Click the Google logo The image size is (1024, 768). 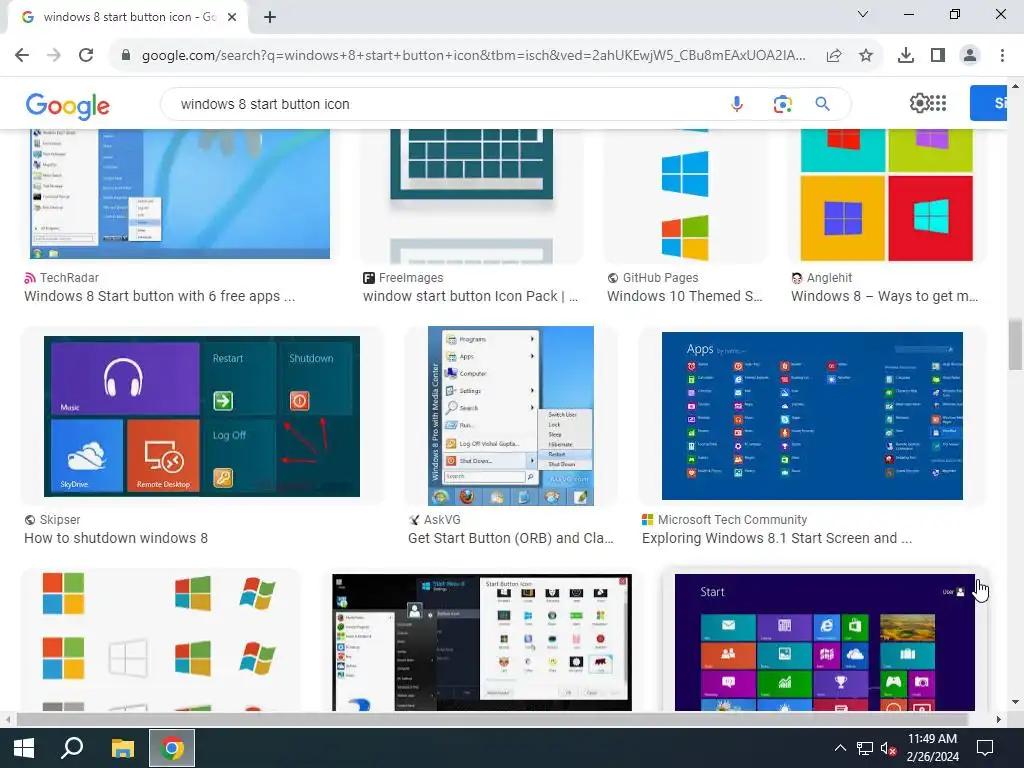pos(68,106)
